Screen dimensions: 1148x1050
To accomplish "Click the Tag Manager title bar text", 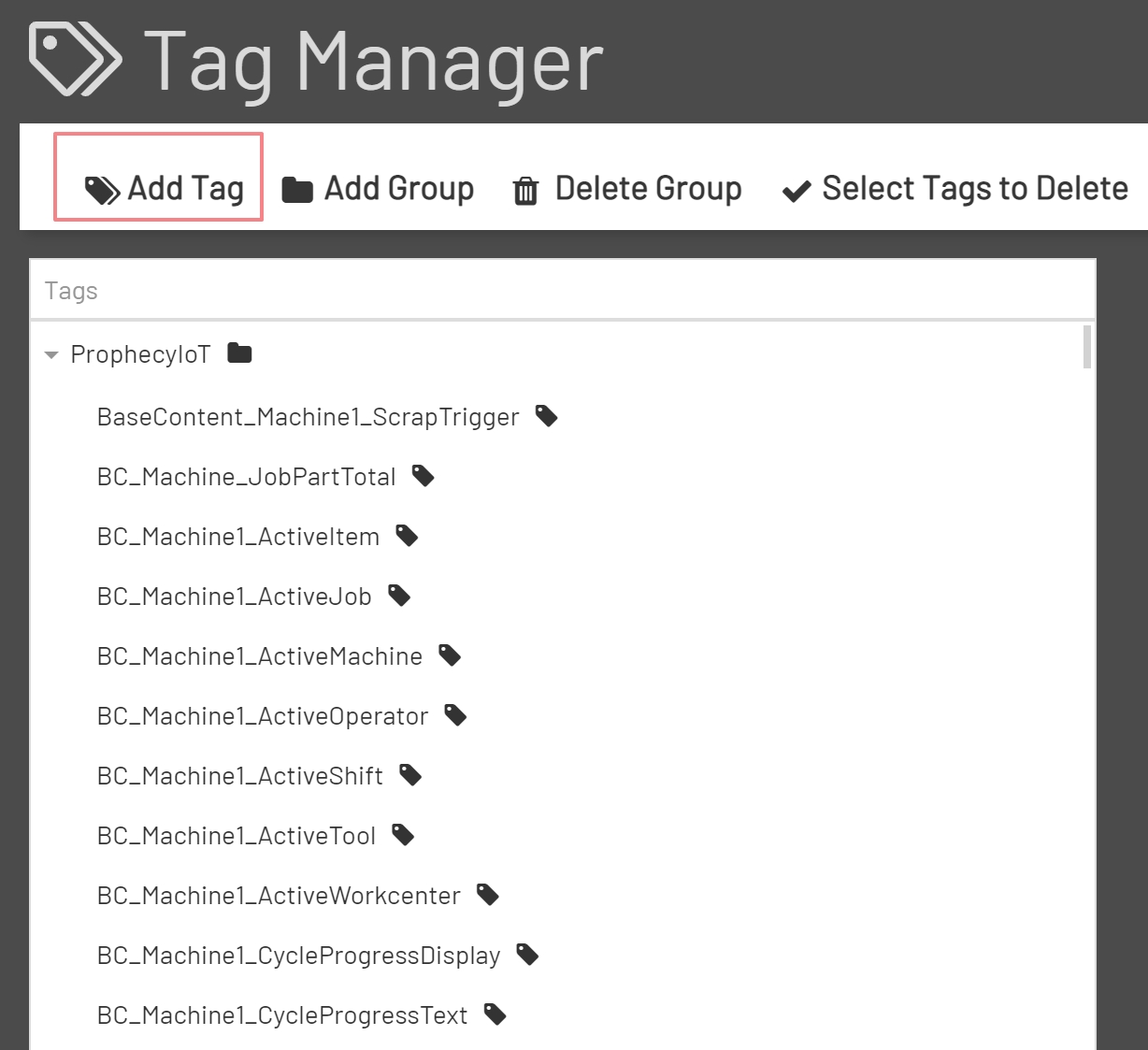I will [x=374, y=59].
